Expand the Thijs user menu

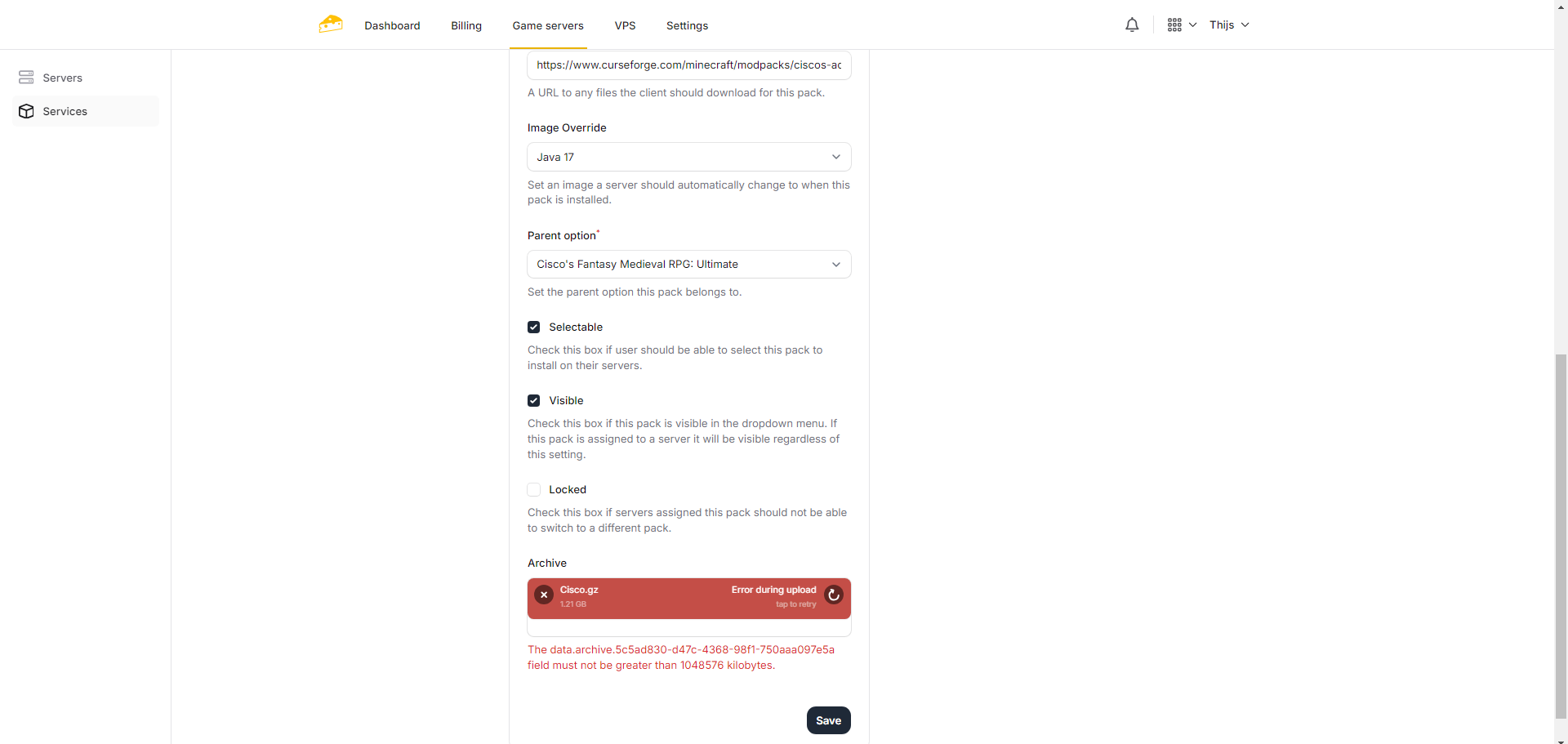1229,25
